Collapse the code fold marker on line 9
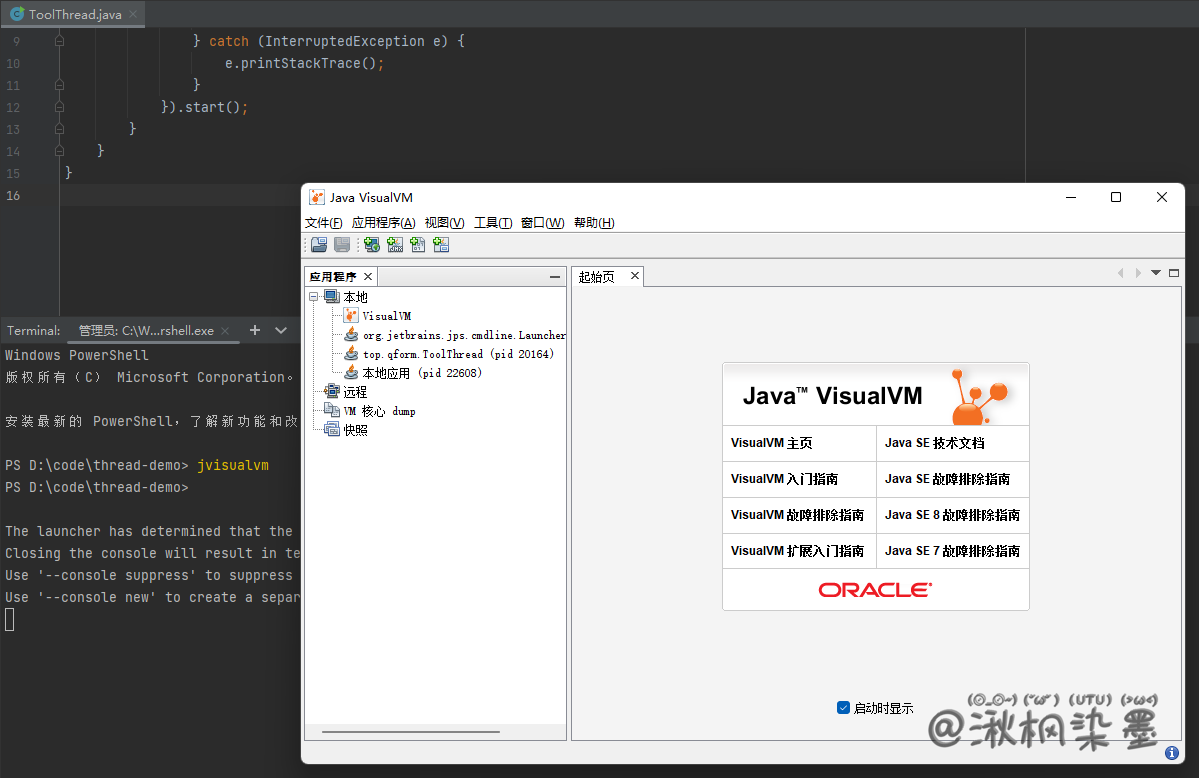The width and height of the screenshot is (1199, 778). click(x=59, y=41)
